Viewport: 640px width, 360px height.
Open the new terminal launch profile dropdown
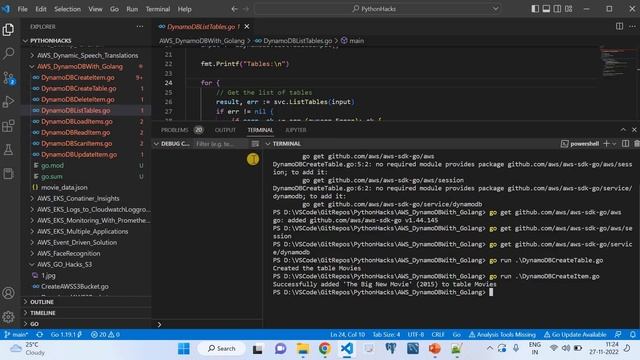(x=614, y=144)
